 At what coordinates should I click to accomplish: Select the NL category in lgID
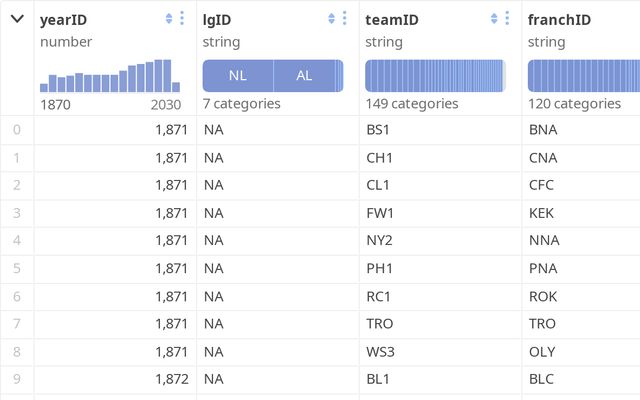click(x=238, y=76)
